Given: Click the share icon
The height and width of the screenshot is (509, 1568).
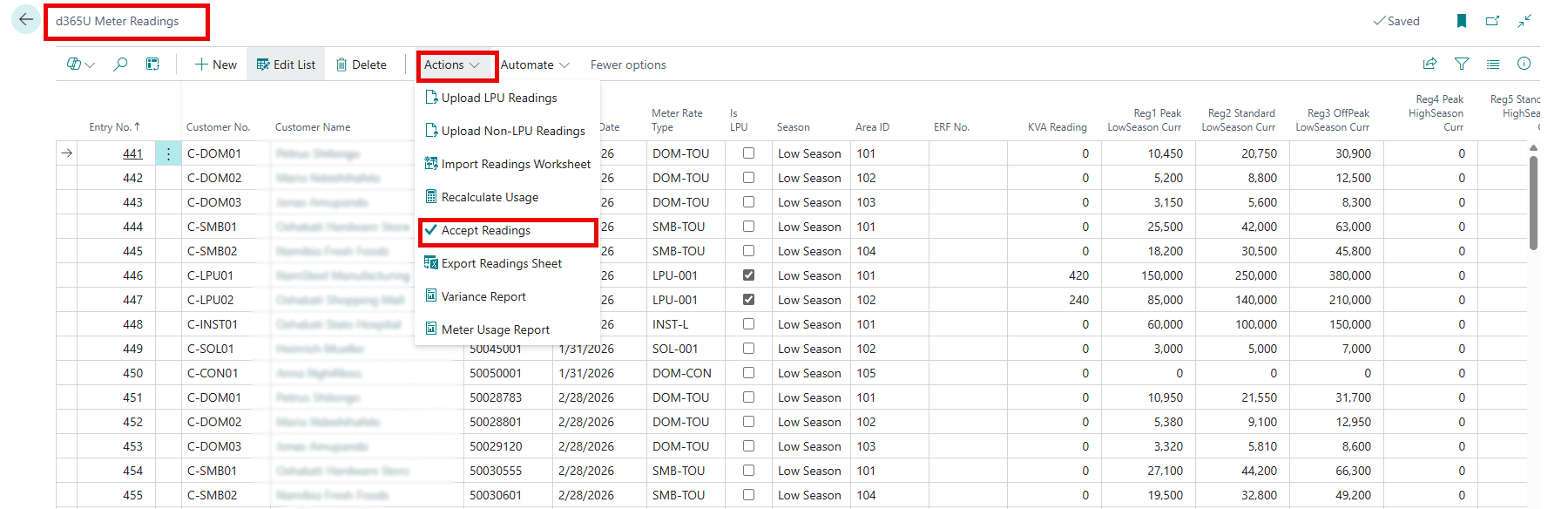Looking at the screenshot, I should [x=1429, y=64].
